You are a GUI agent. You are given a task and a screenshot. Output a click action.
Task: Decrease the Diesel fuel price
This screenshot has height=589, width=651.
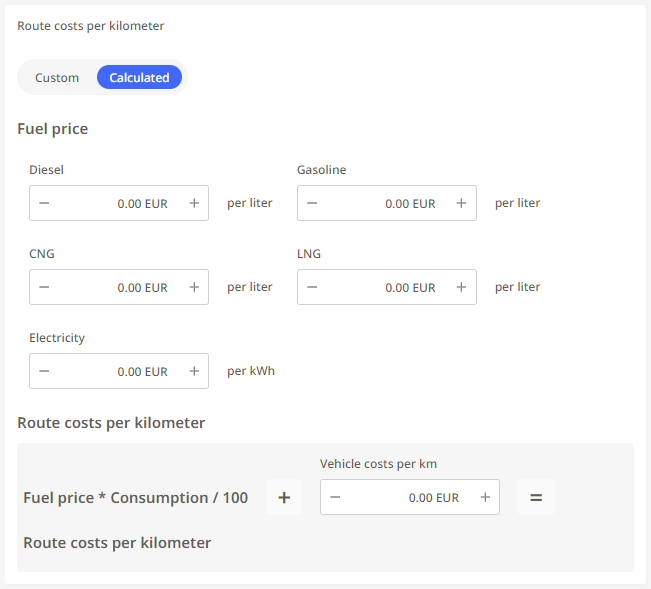point(44,203)
